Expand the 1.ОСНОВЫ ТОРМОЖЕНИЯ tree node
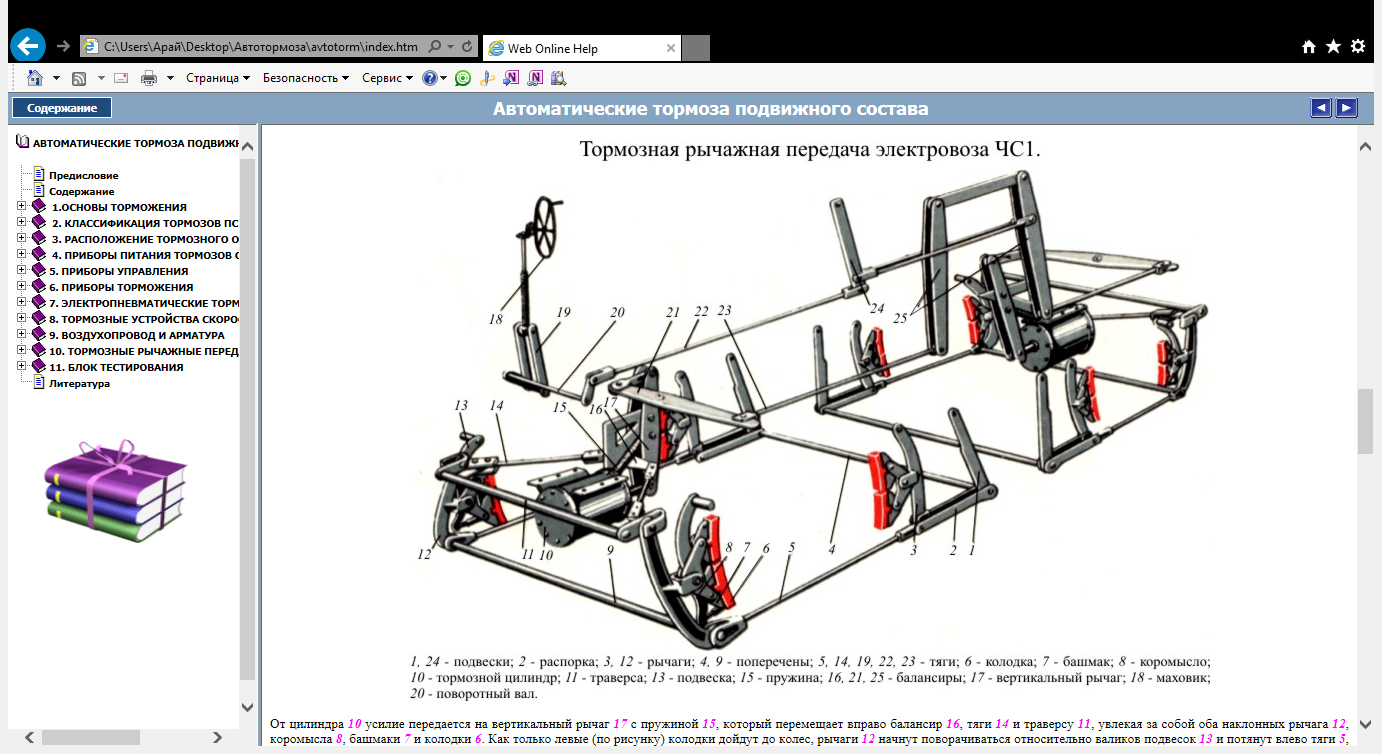 pyautogui.click(x=22, y=207)
